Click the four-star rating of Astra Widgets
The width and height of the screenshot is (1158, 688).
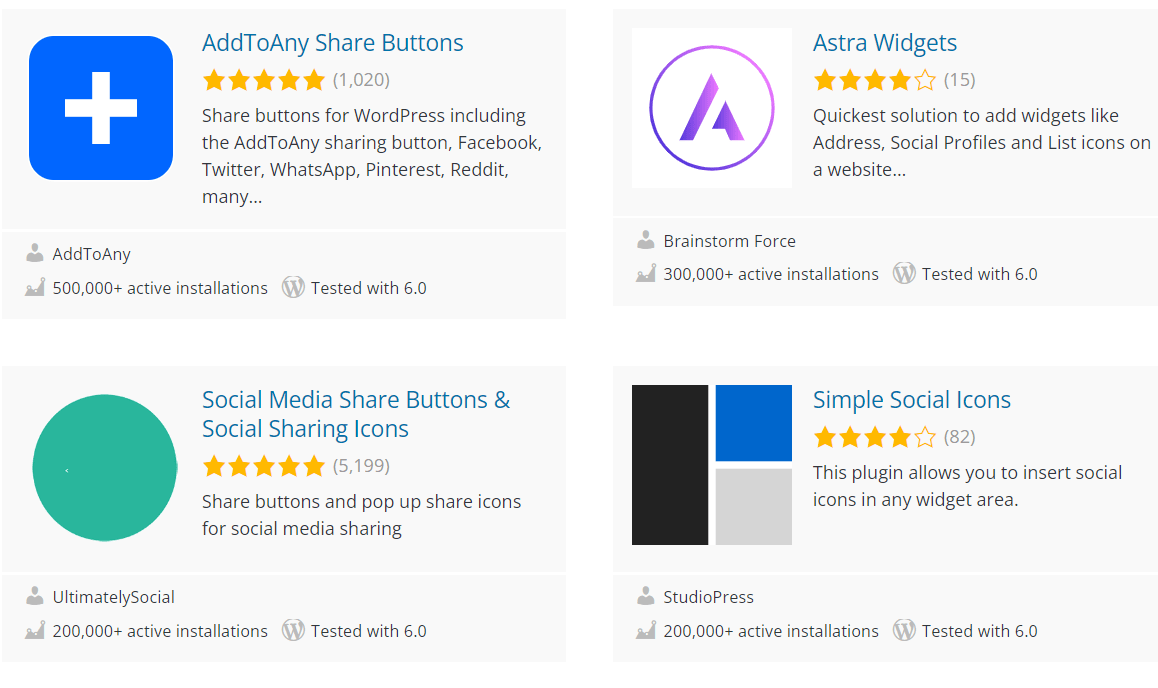874,79
